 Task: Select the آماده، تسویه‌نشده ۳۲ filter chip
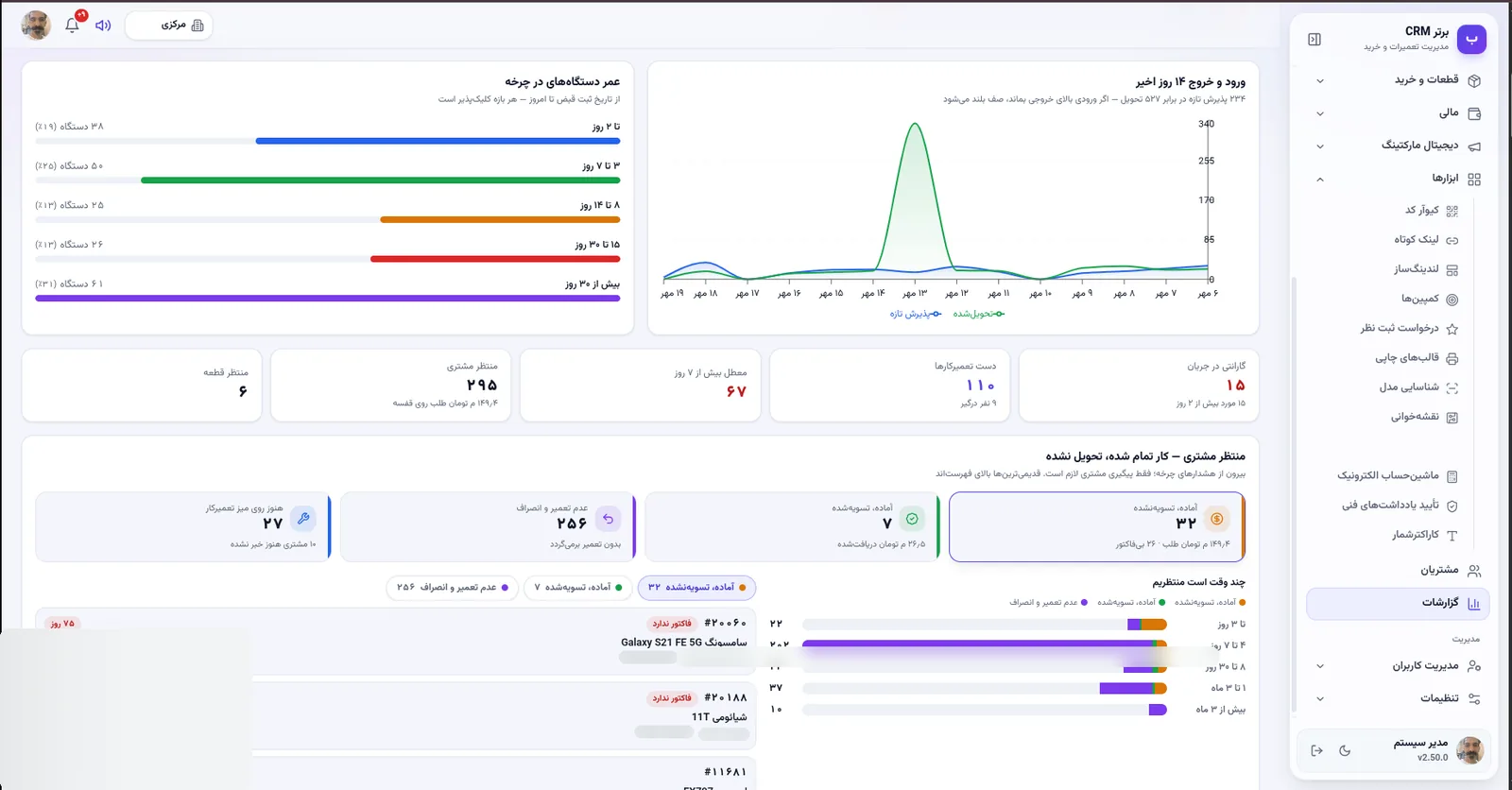click(697, 588)
